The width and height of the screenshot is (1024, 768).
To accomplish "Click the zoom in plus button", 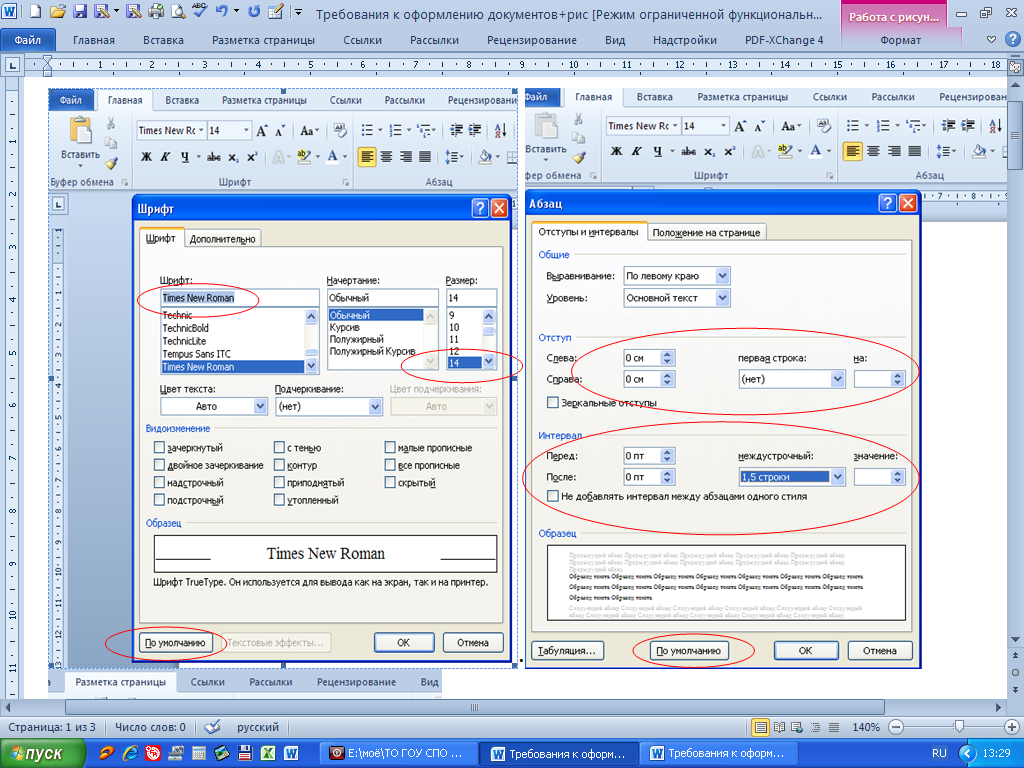I will 1012,727.
